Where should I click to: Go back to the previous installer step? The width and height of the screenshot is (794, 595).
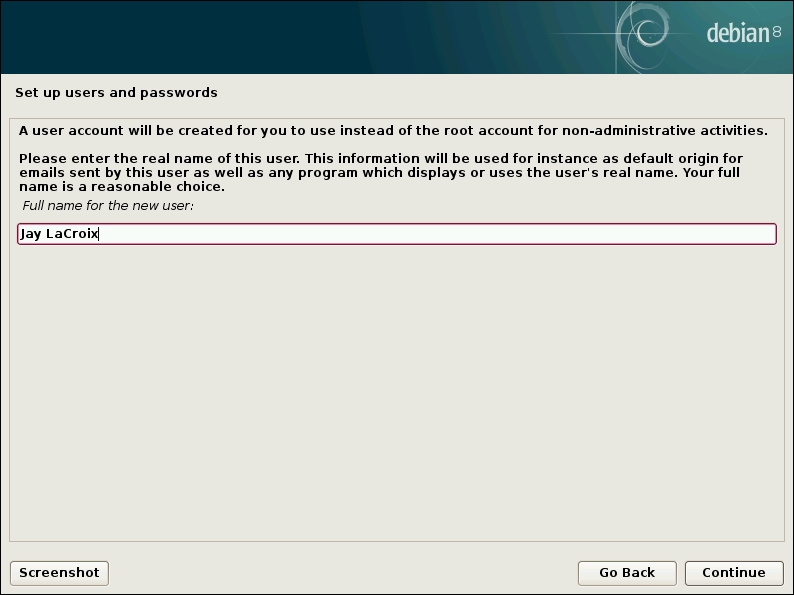(627, 573)
